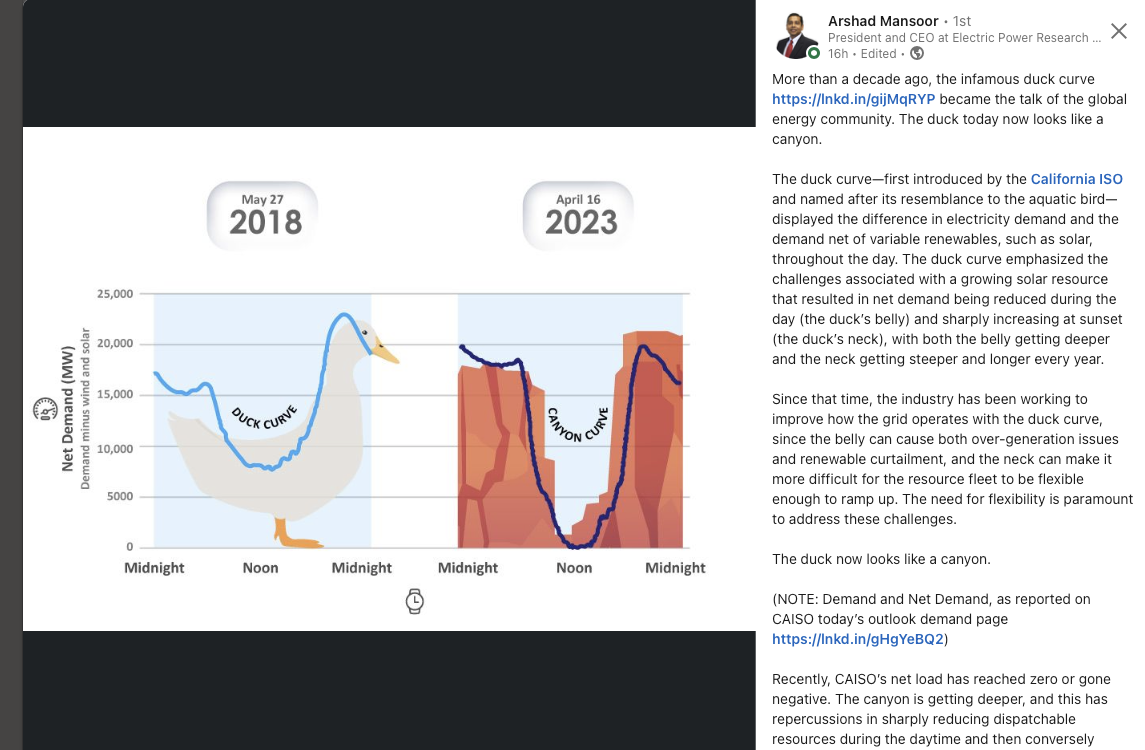Open Arshad Mansoor's name link
This screenshot has width=1145, height=750.
coord(883,21)
